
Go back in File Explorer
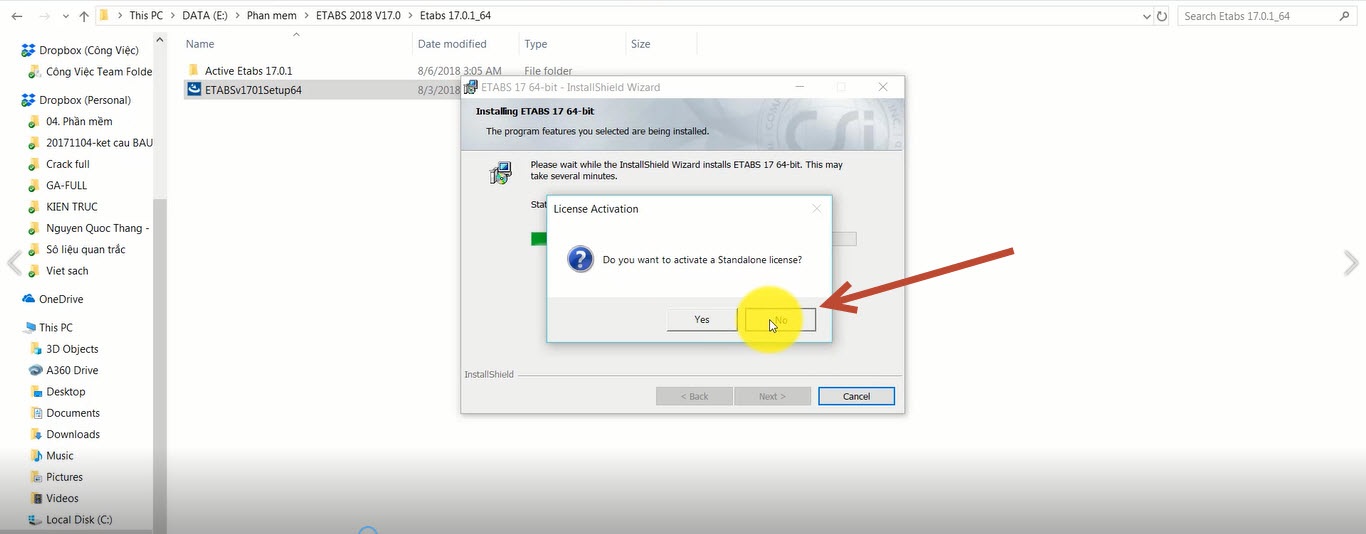click(17, 16)
